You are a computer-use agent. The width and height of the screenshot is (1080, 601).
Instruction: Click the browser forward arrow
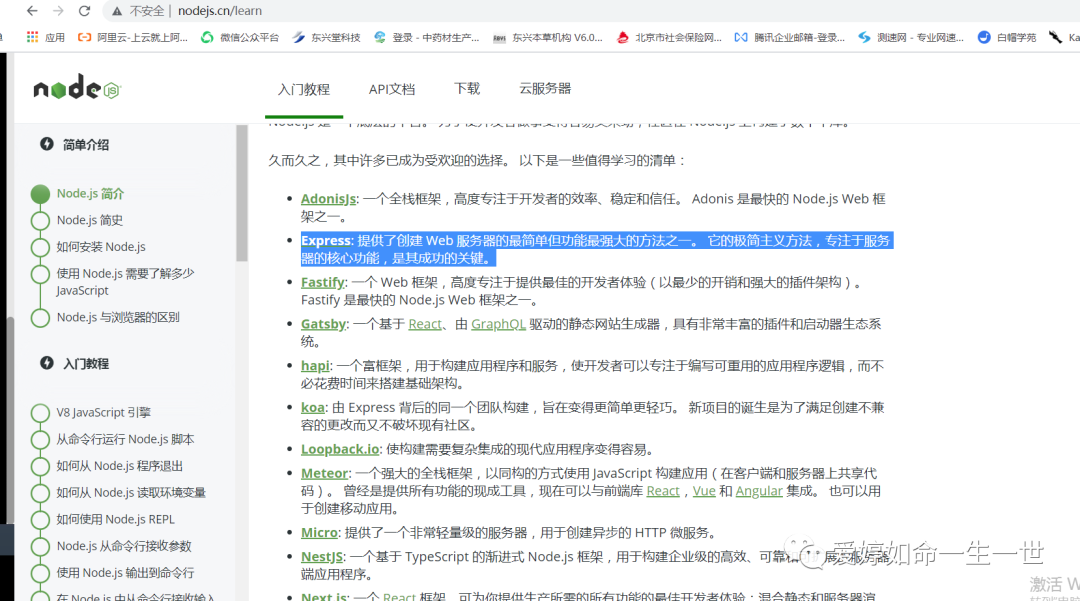point(58,11)
